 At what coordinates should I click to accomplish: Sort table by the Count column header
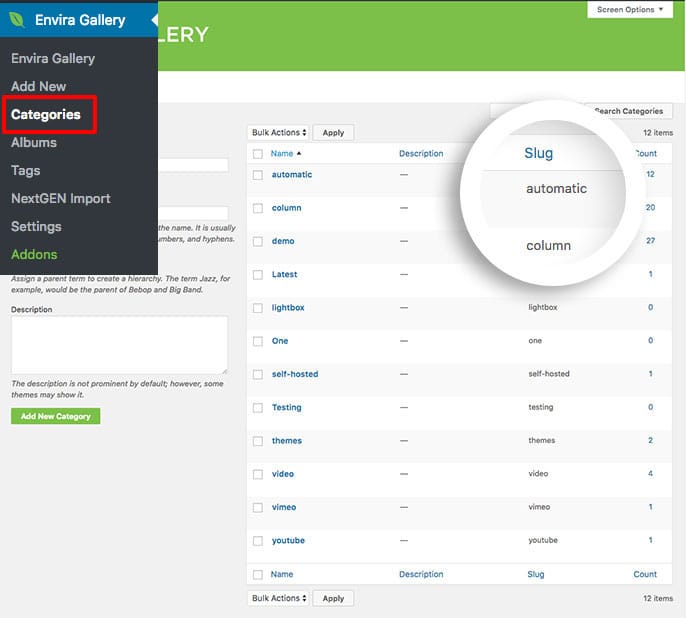pos(646,154)
